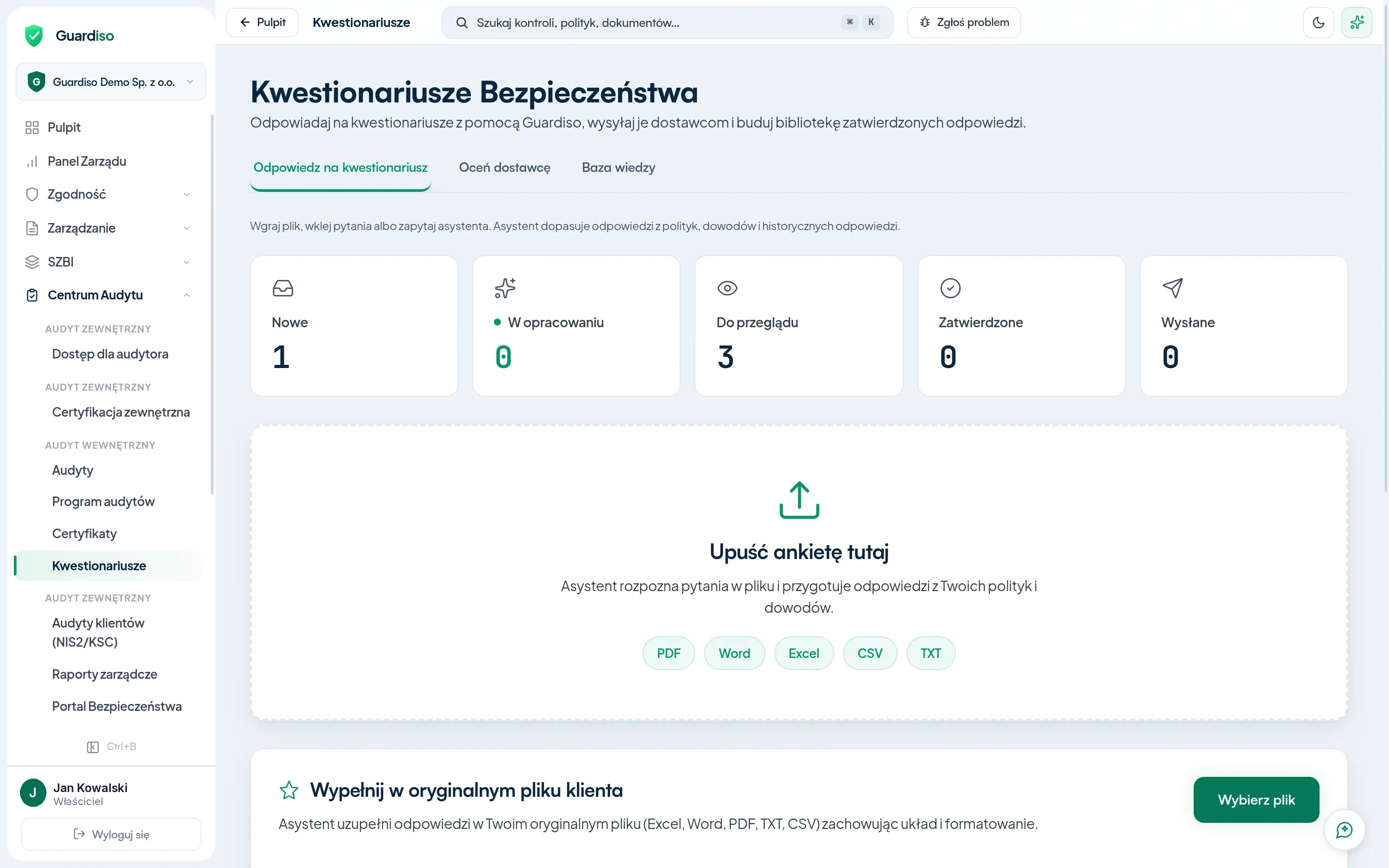Click the Nowe inbox icon
The width and height of the screenshot is (1389, 868).
coord(283,288)
